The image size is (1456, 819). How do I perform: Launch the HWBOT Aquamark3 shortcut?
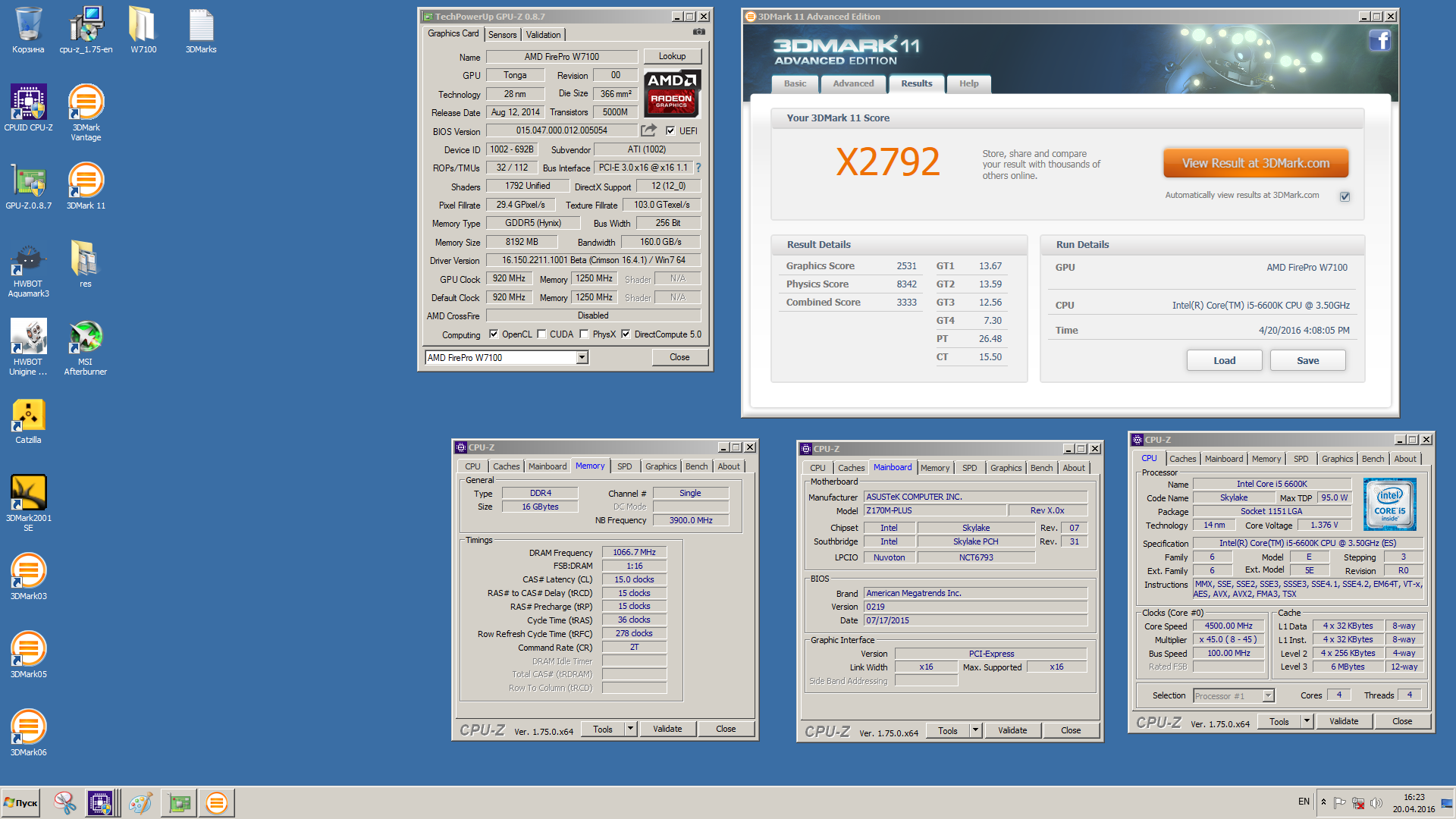point(28,269)
